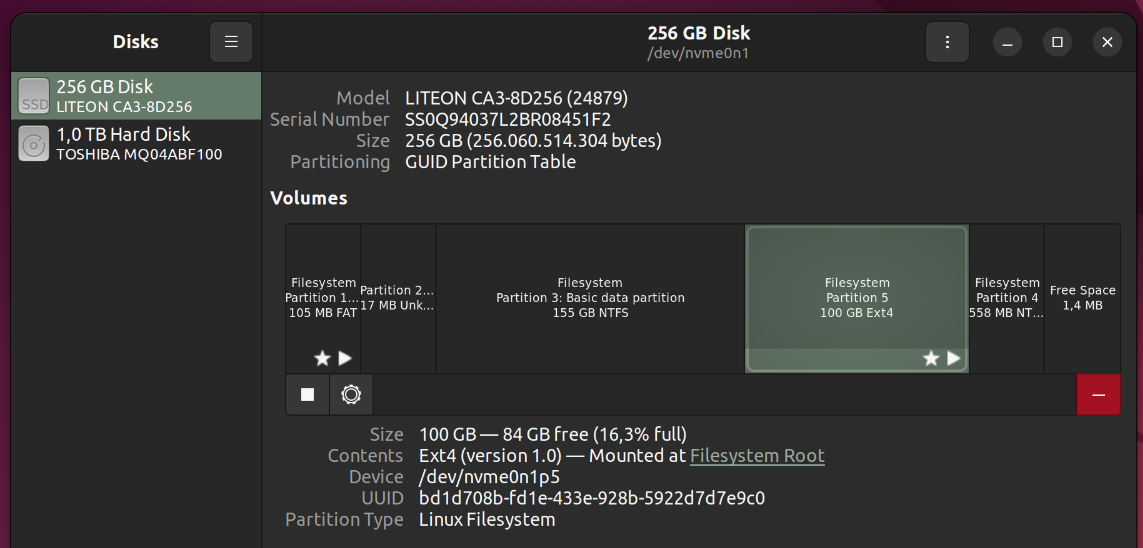Screen dimensions: 1143x548
Task: Select LITEON CA3-8D256 in the sidebar
Action: pos(124,107)
